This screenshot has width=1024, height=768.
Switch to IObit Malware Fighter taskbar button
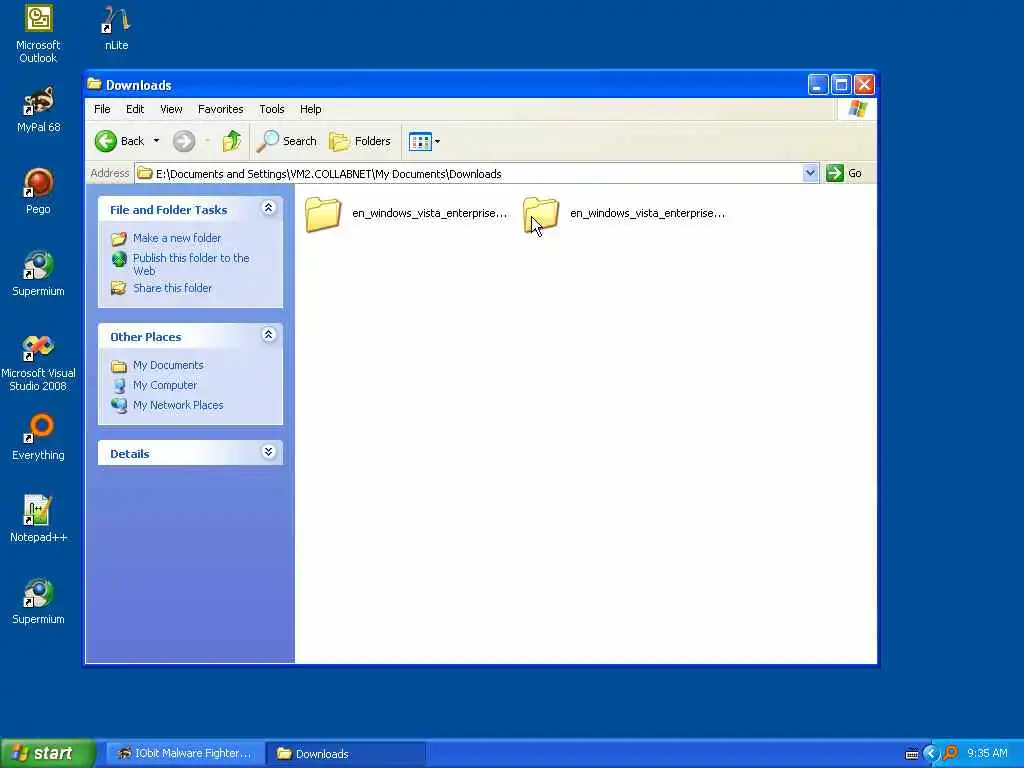[185, 754]
